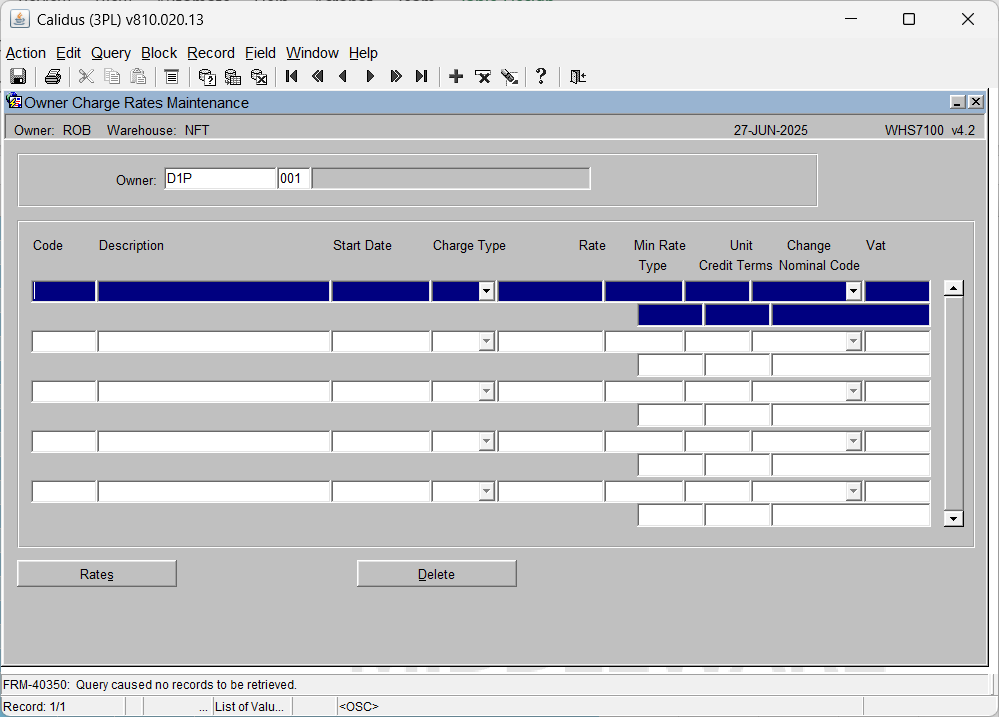
Task: Click the Exit door toolbar icon
Action: [x=578, y=76]
